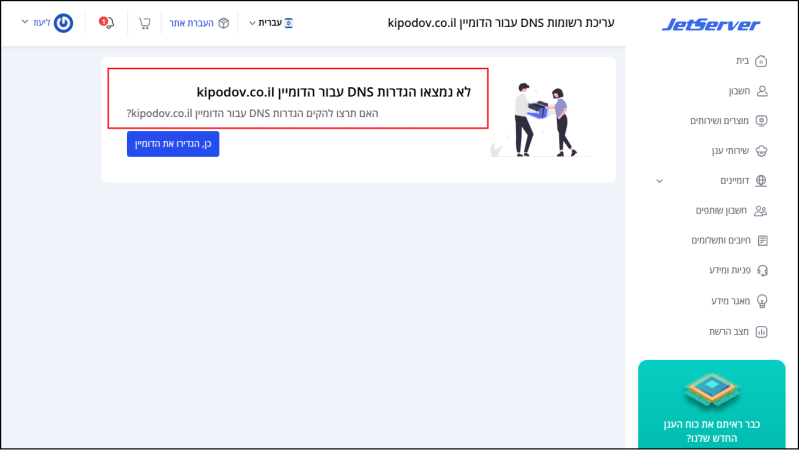The width and height of the screenshot is (799, 467).
Task: Click the חשבון account person icon
Action: pos(762,91)
